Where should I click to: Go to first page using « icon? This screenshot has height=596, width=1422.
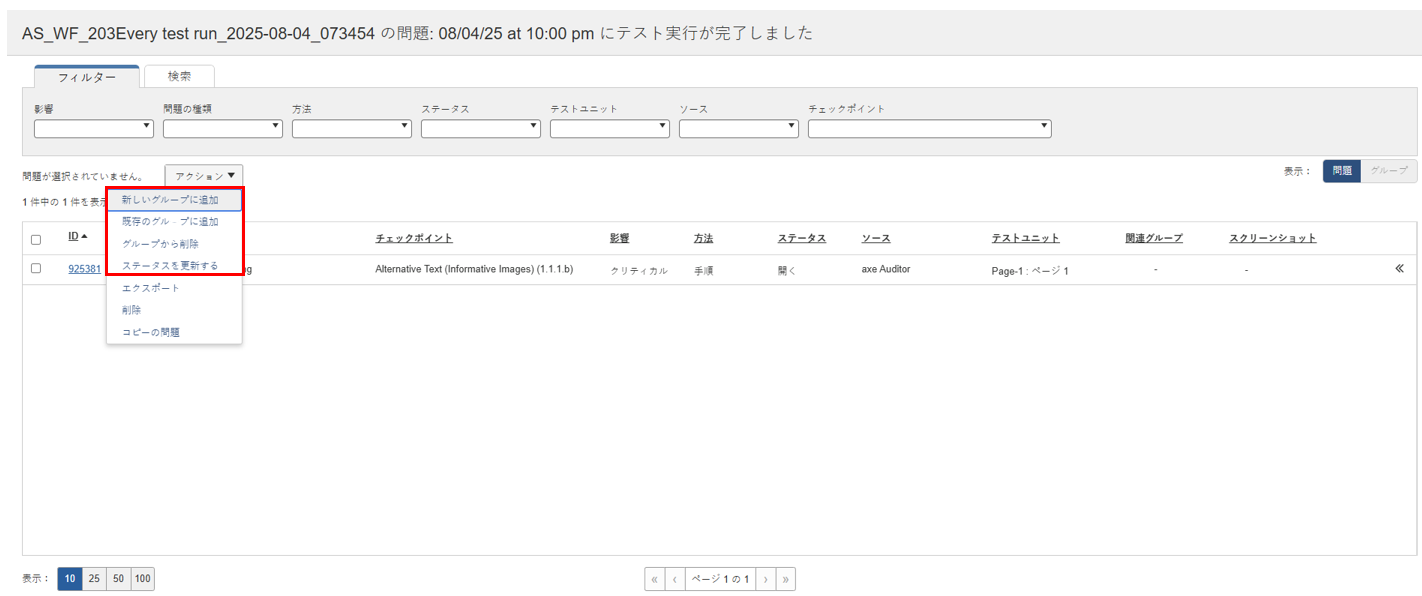pos(655,579)
